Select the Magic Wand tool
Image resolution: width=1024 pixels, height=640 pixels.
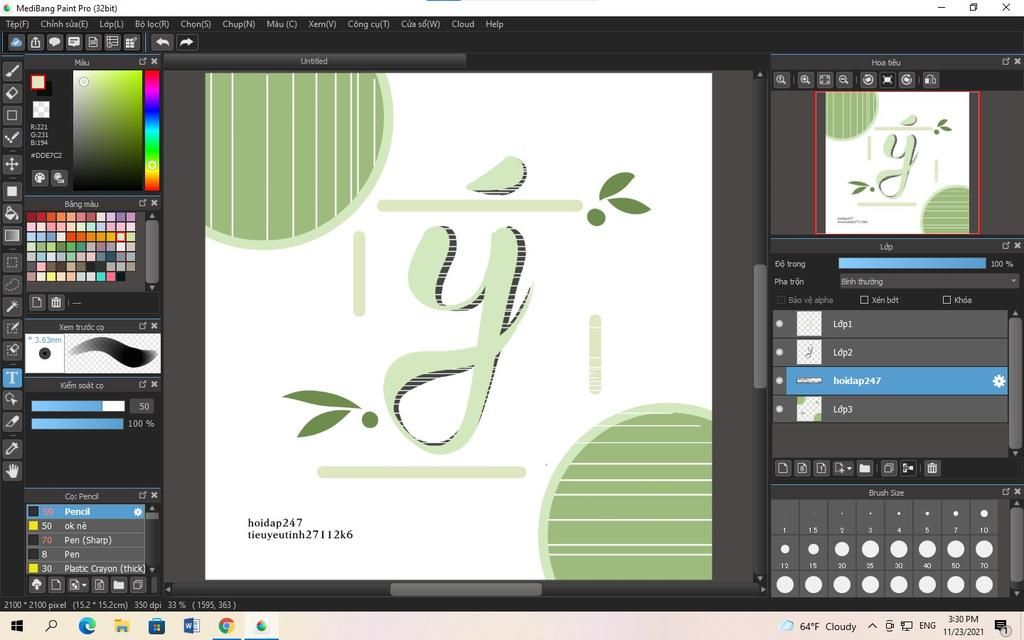pyautogui.click(x=12, y=306)
